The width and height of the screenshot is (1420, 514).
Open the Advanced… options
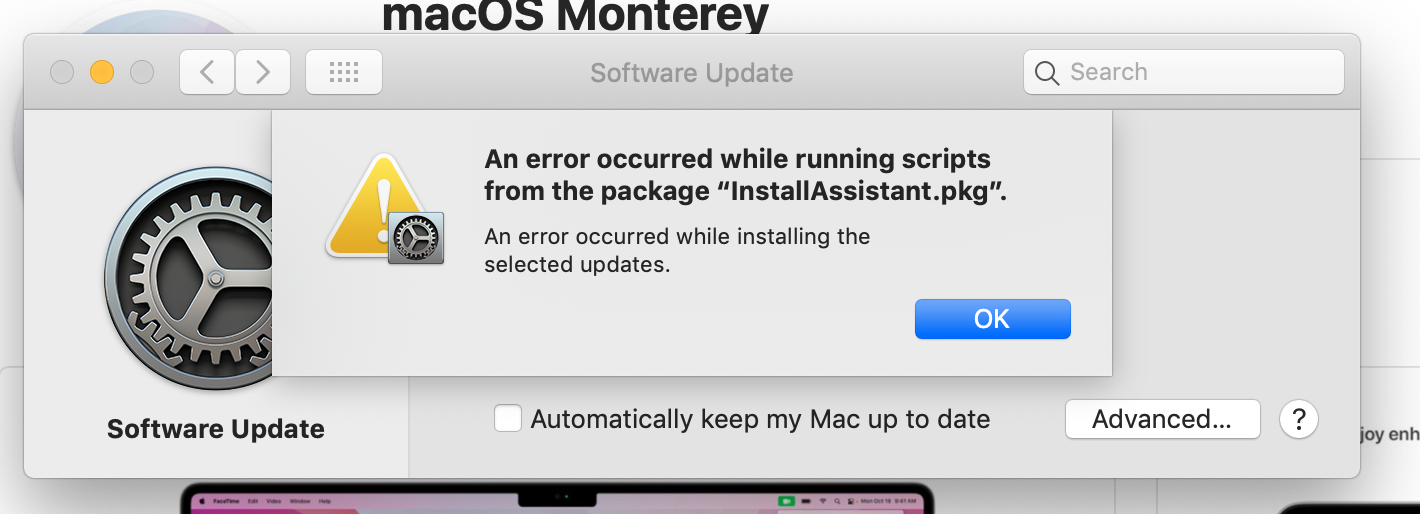[1162, 419]
